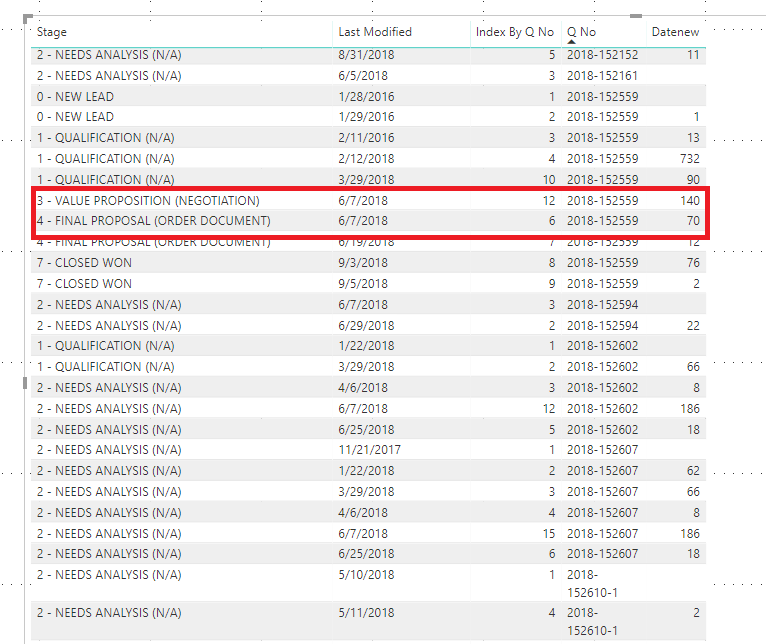This screenshot has width=766, height=644.
Task: Click the NEW LEAD row dated 1/28/2016
Action: (368, 97)
